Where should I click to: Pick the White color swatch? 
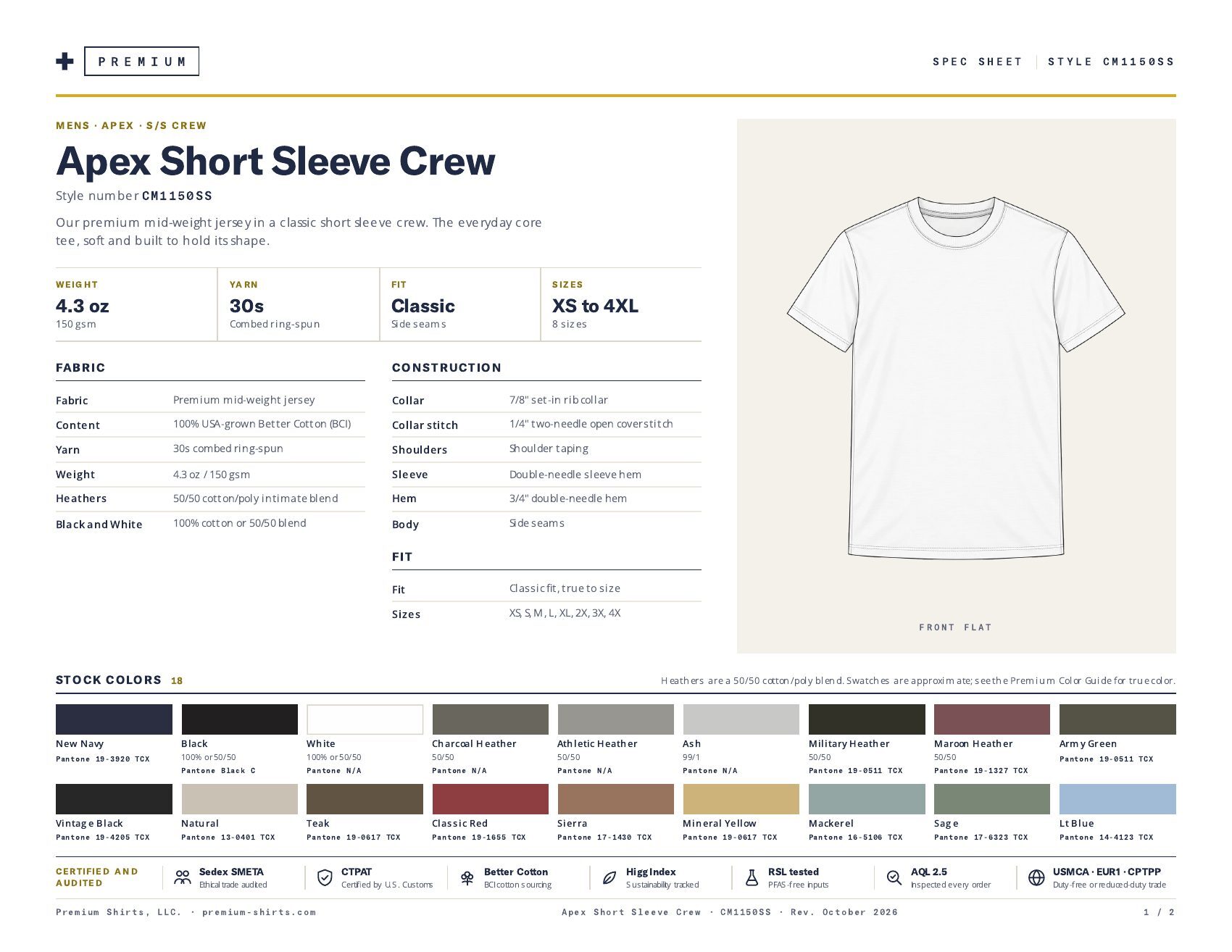(365, 719)
